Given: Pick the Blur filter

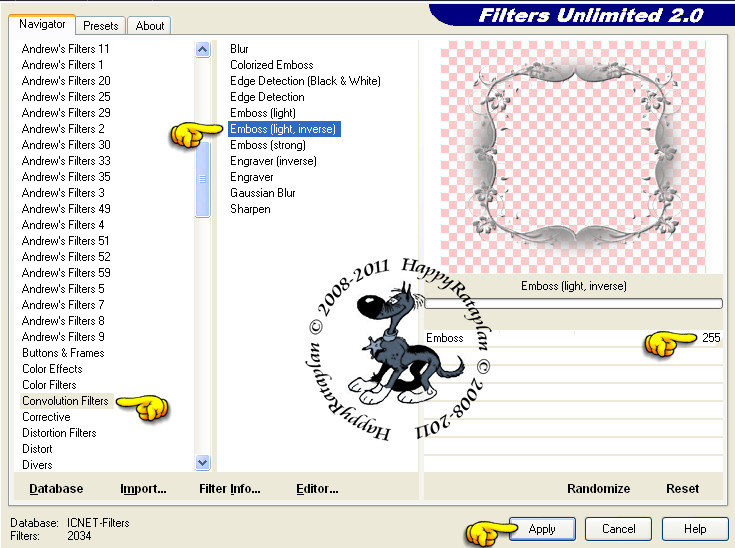Looking at the screenshot, I should [x=239, y=49].
